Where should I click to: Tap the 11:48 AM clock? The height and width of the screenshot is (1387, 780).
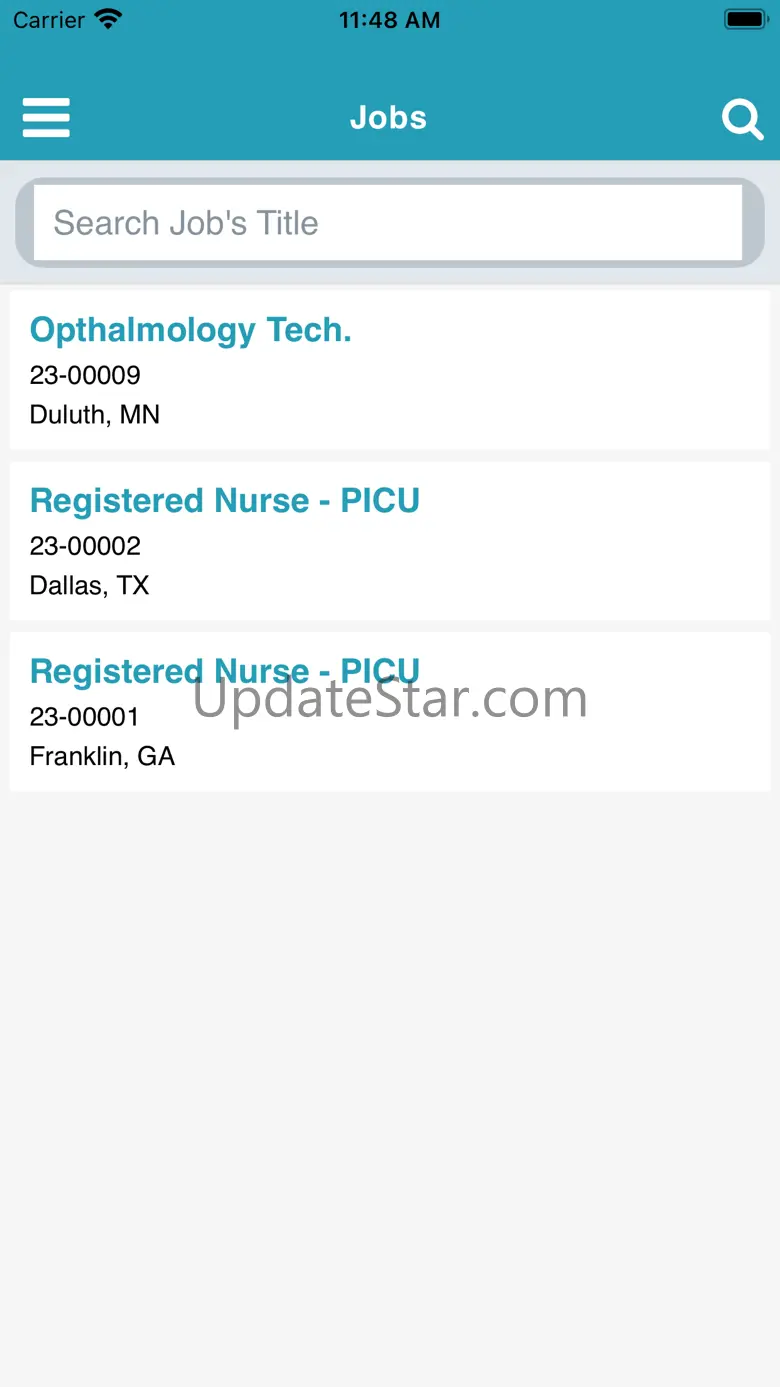(389, 20)
